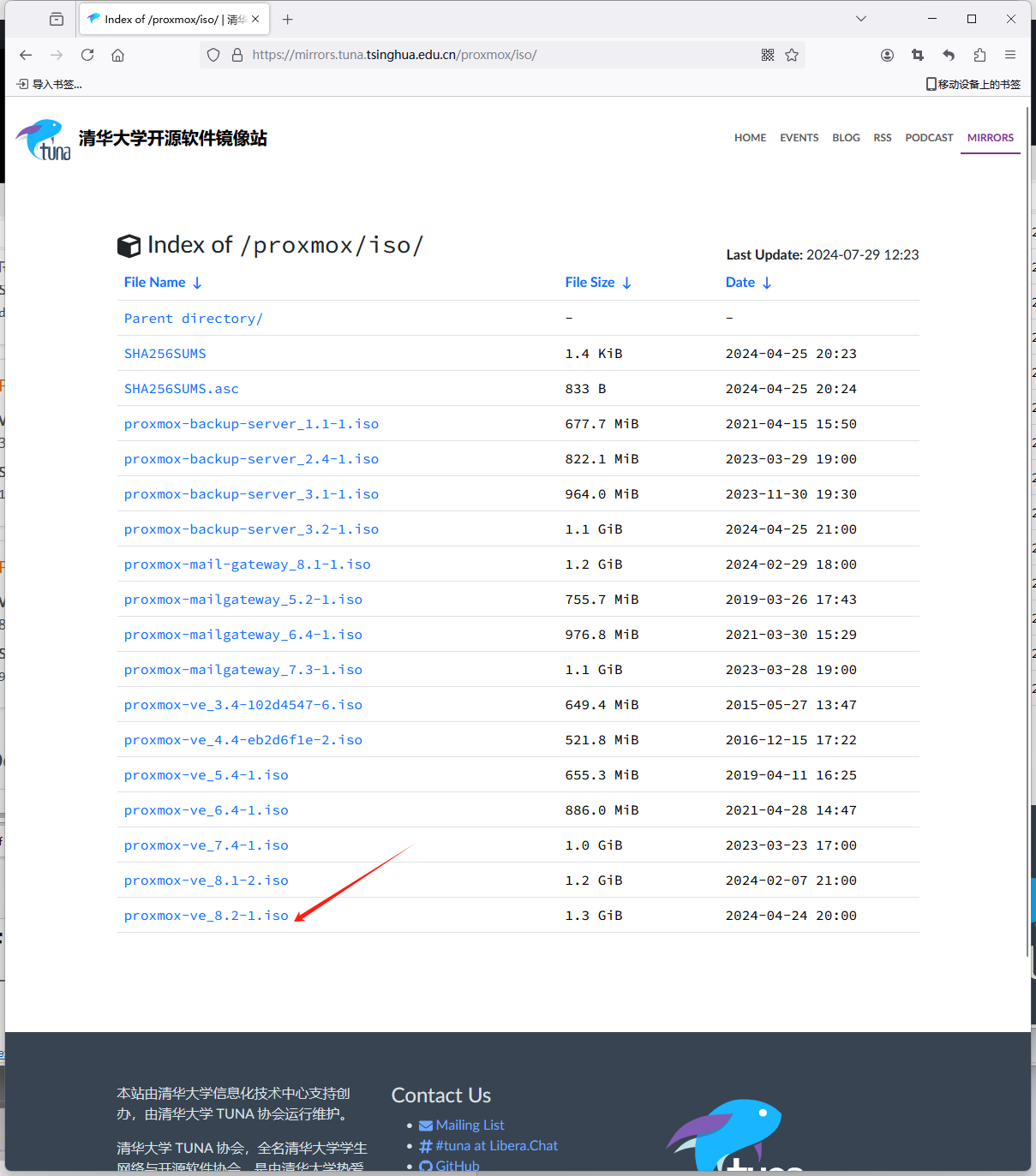The height and width of the screenshot is (1176, 1036).
Task: Select the Index of /proxmox/iso/ browser tab
Action: 175,19
